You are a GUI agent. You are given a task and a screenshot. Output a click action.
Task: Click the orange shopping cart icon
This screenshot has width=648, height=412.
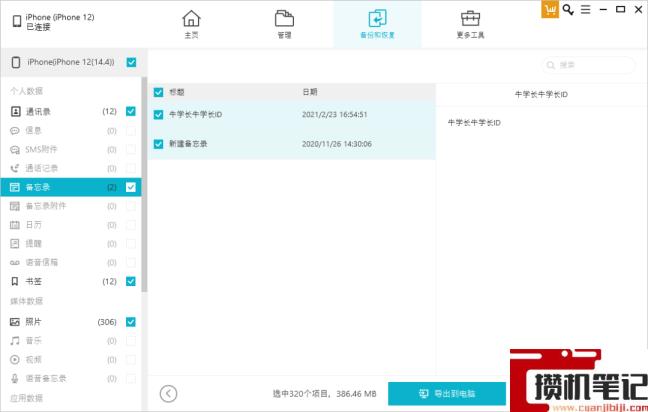coord(550,10)
